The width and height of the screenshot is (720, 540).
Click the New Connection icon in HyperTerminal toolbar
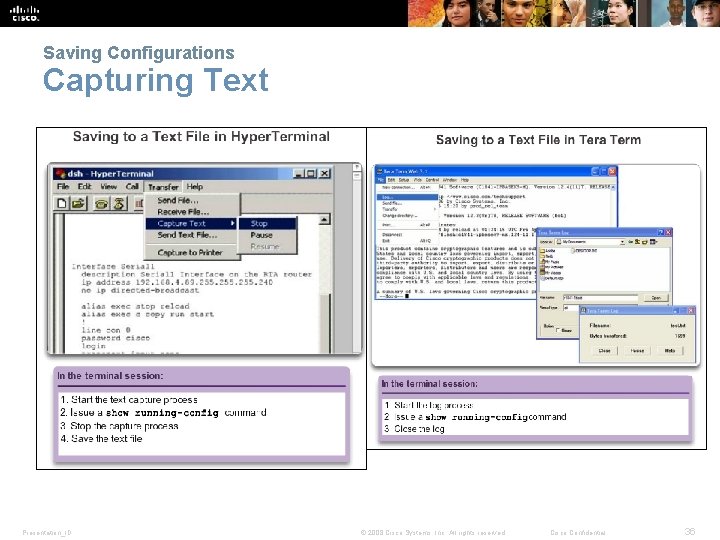click(62, 203)
